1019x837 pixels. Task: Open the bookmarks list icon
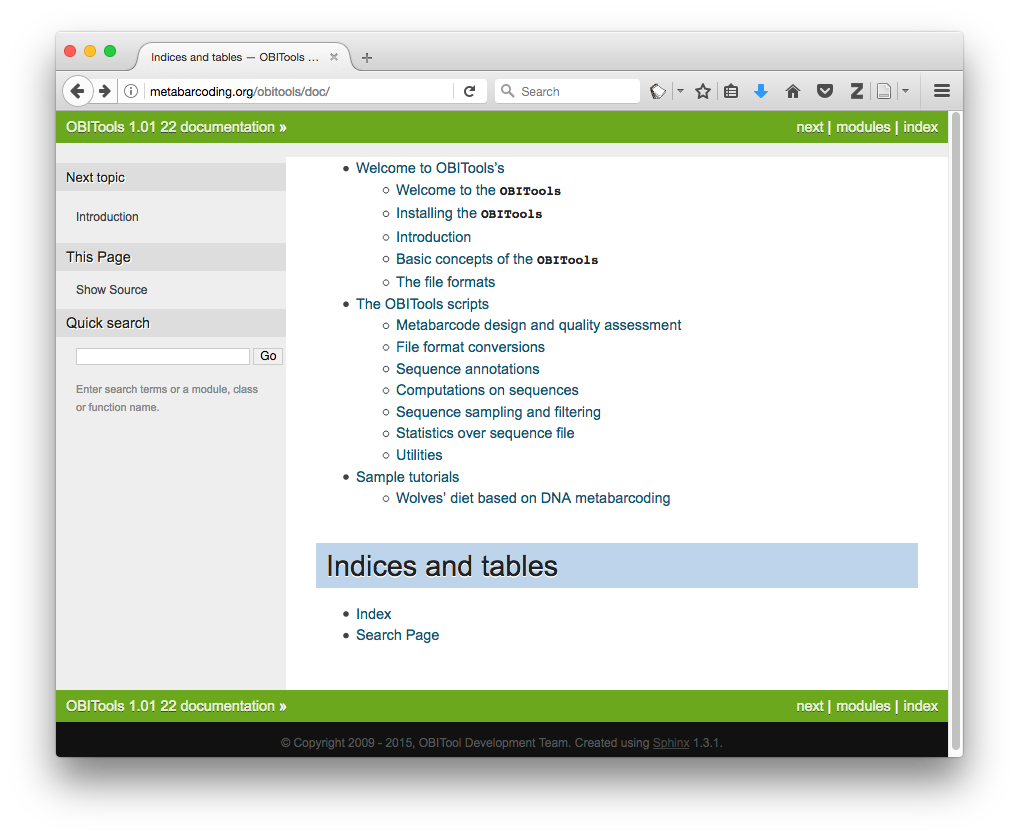tap(731, 91)
